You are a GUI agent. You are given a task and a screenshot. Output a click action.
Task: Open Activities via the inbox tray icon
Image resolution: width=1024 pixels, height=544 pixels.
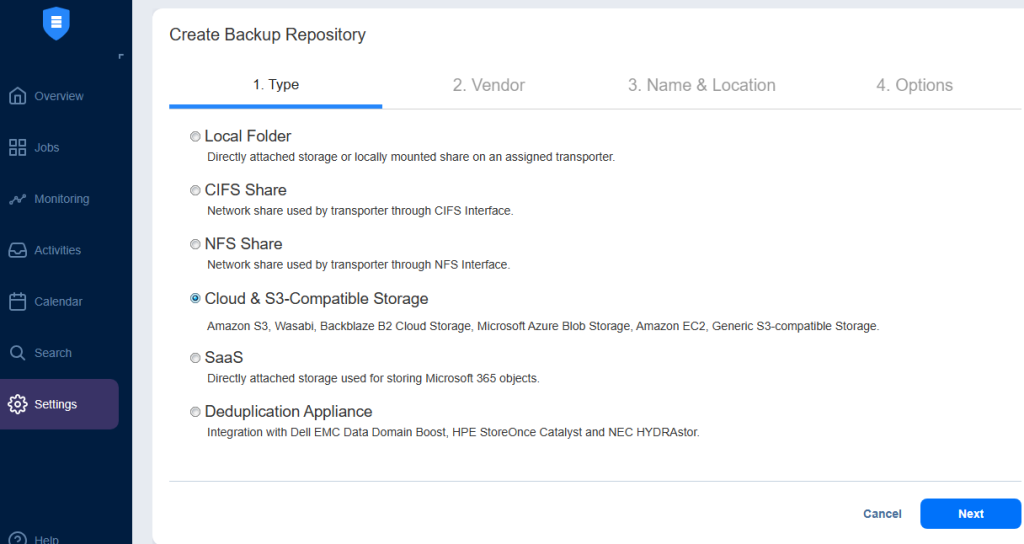click(x=18, y=250)
